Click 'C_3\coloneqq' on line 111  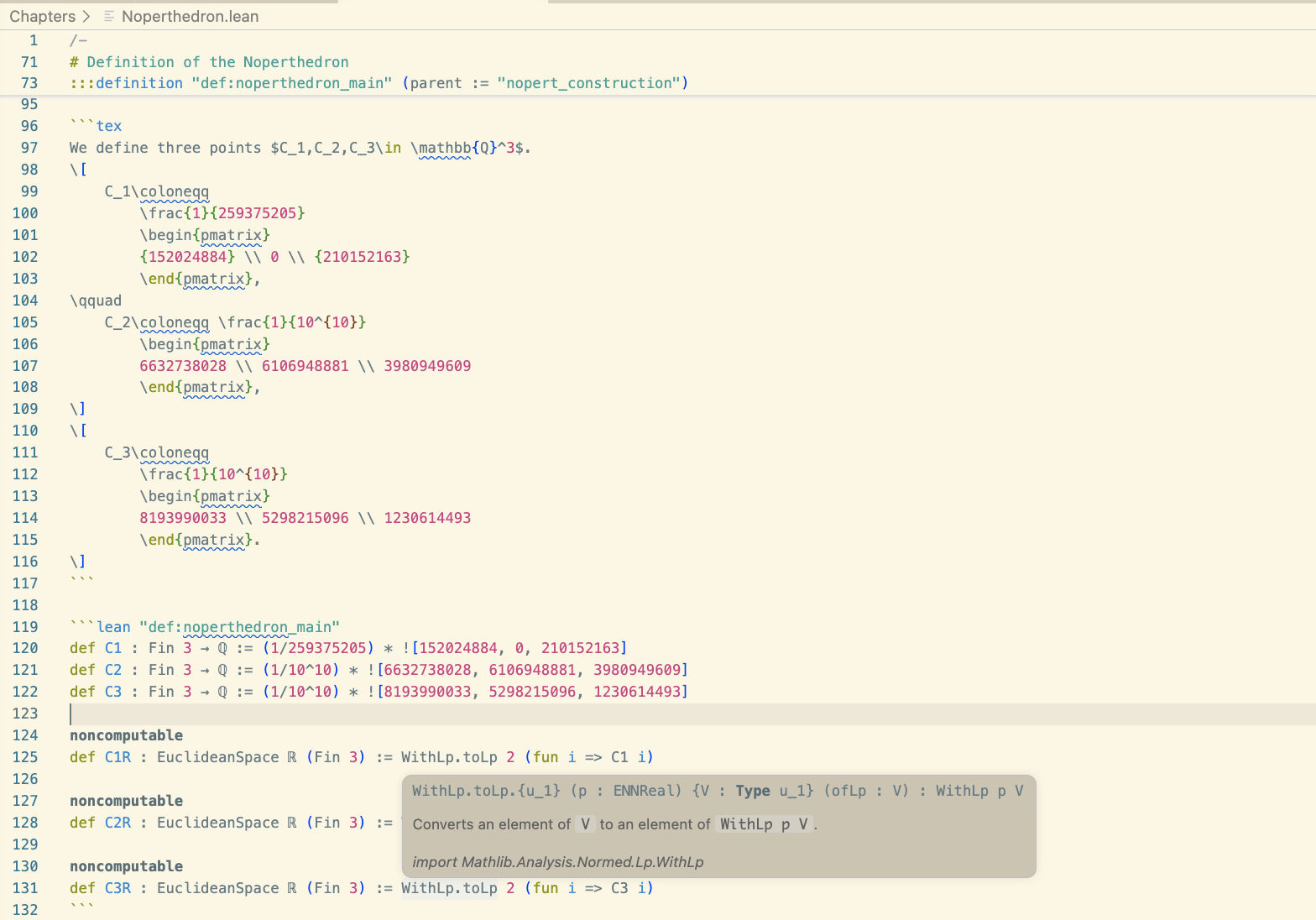[x=157, y=452]
